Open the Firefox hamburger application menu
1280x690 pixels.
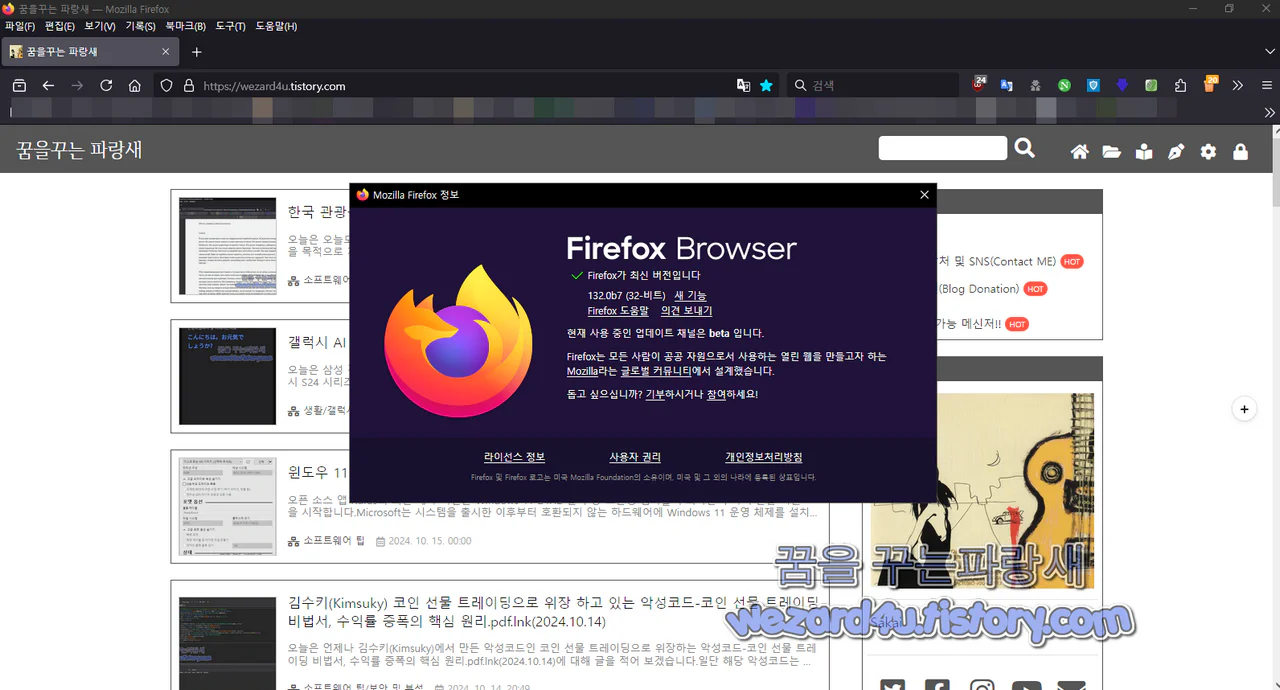coord(1266,85)
